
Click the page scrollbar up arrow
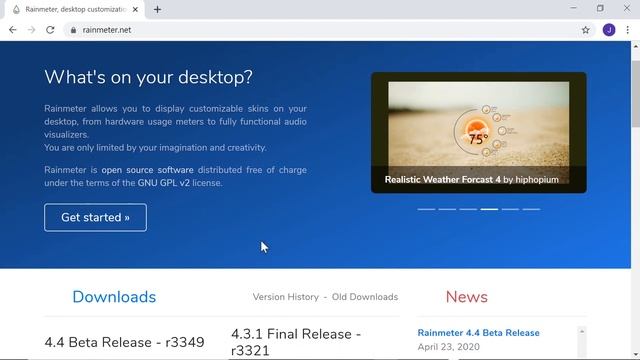[x=636, y=47]
